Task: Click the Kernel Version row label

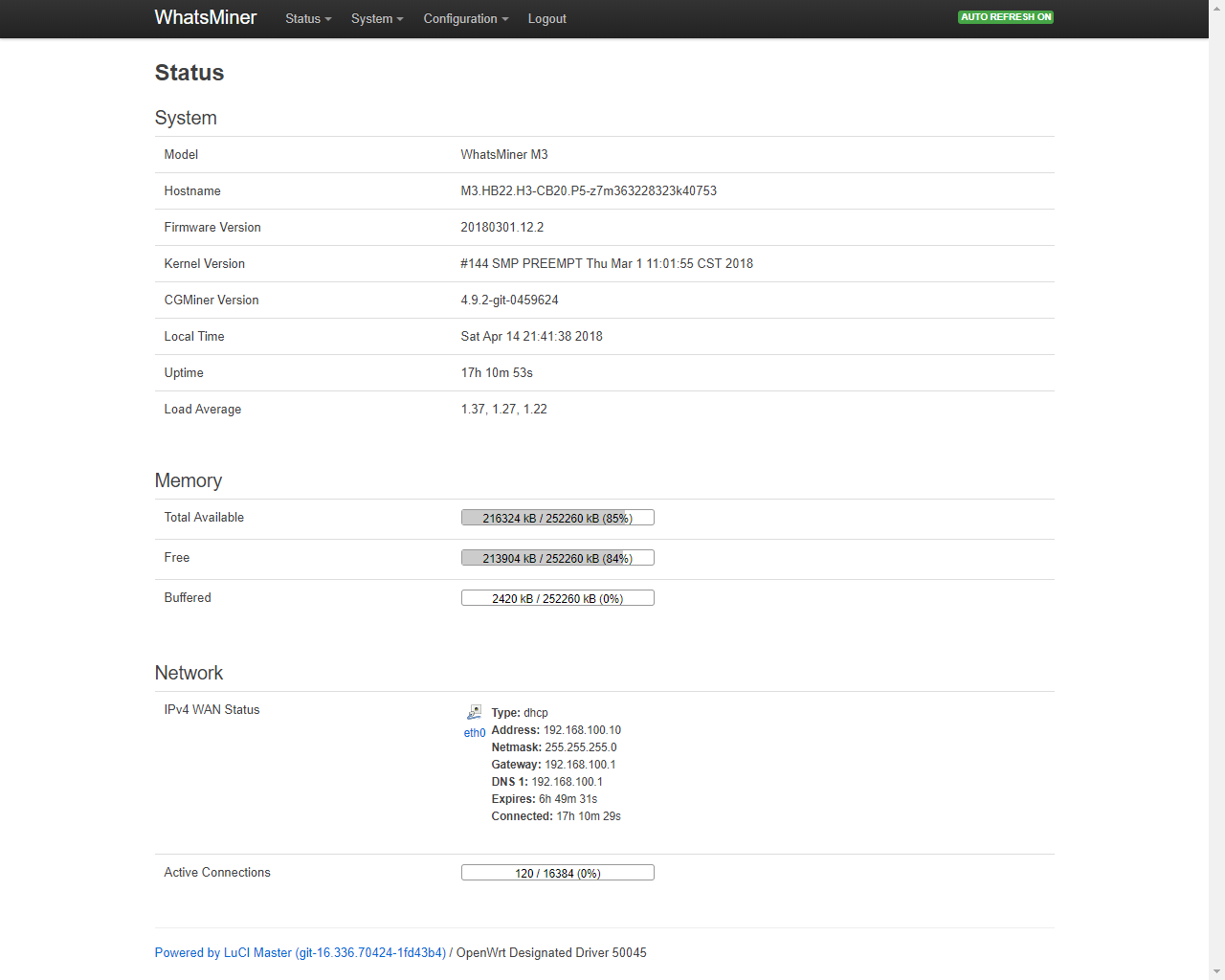Action: coord(205,263)
